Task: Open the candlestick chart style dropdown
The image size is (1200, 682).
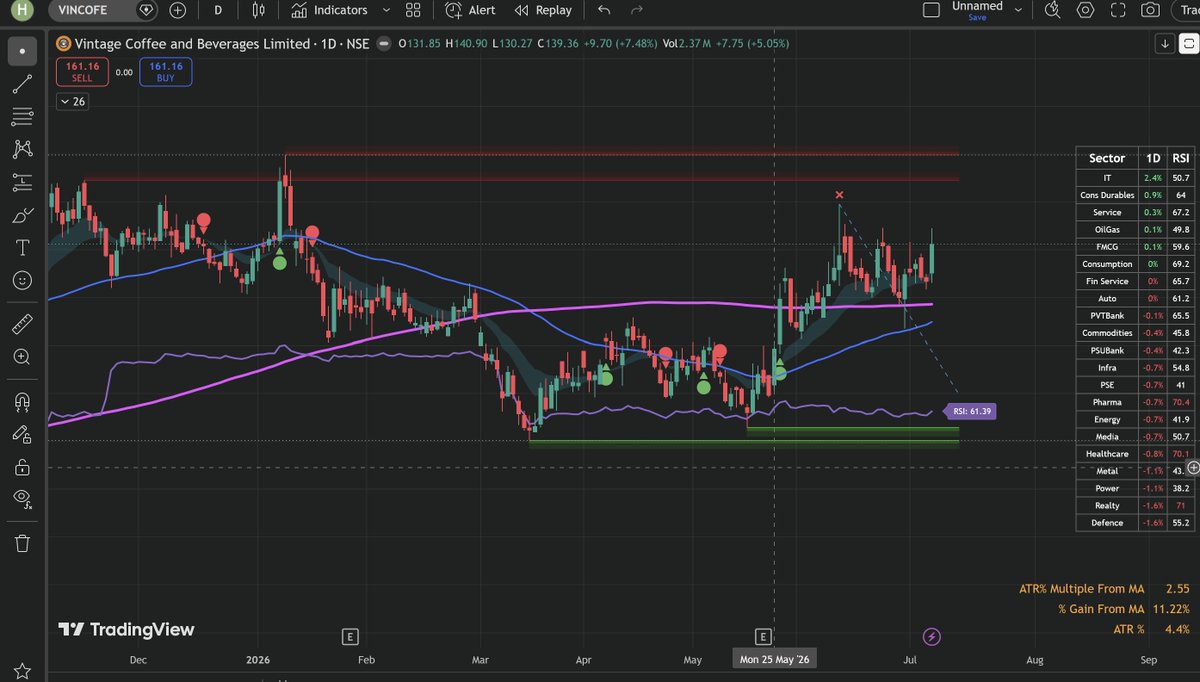Action: 259,10
